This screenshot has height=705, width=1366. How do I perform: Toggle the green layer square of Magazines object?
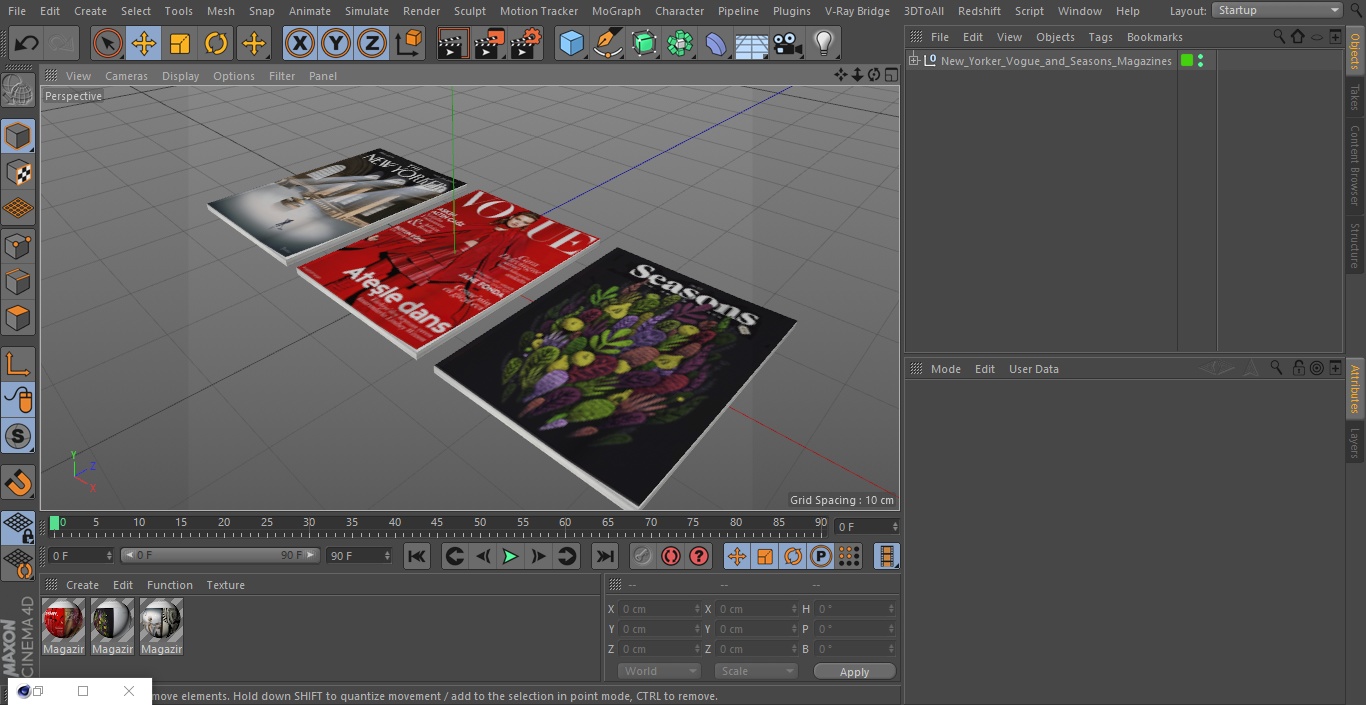pos(1187,61)
